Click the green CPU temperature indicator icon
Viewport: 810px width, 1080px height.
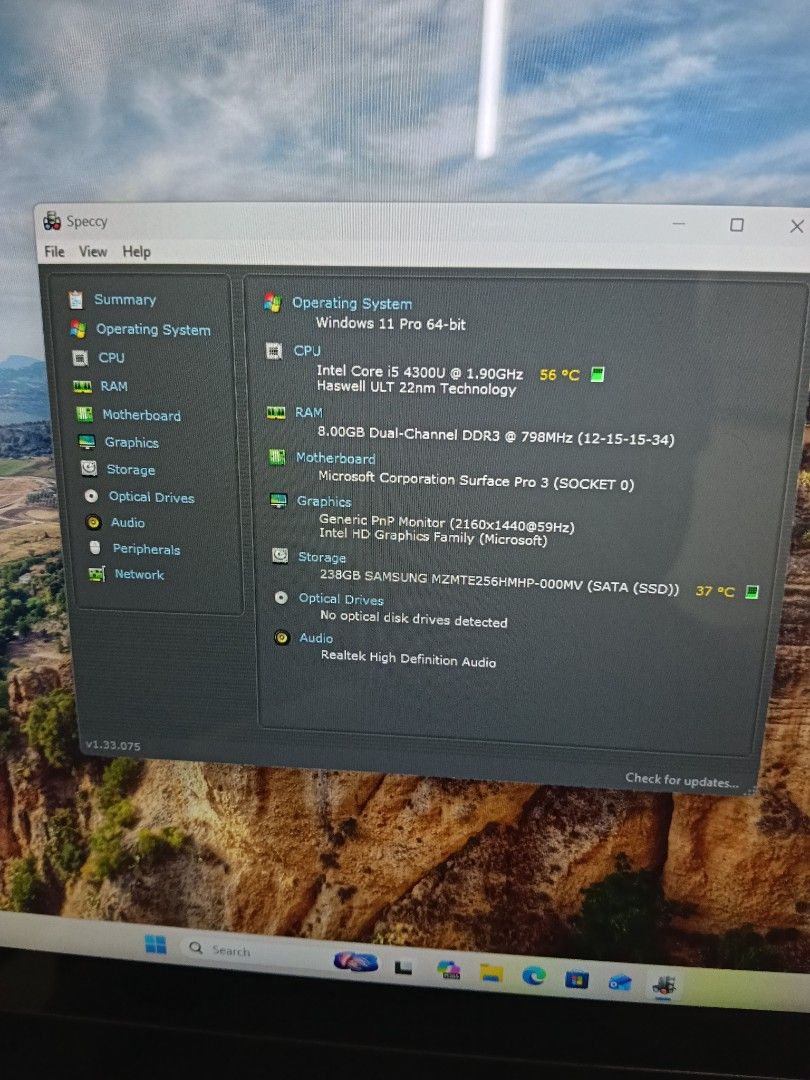tap(597, 374)
